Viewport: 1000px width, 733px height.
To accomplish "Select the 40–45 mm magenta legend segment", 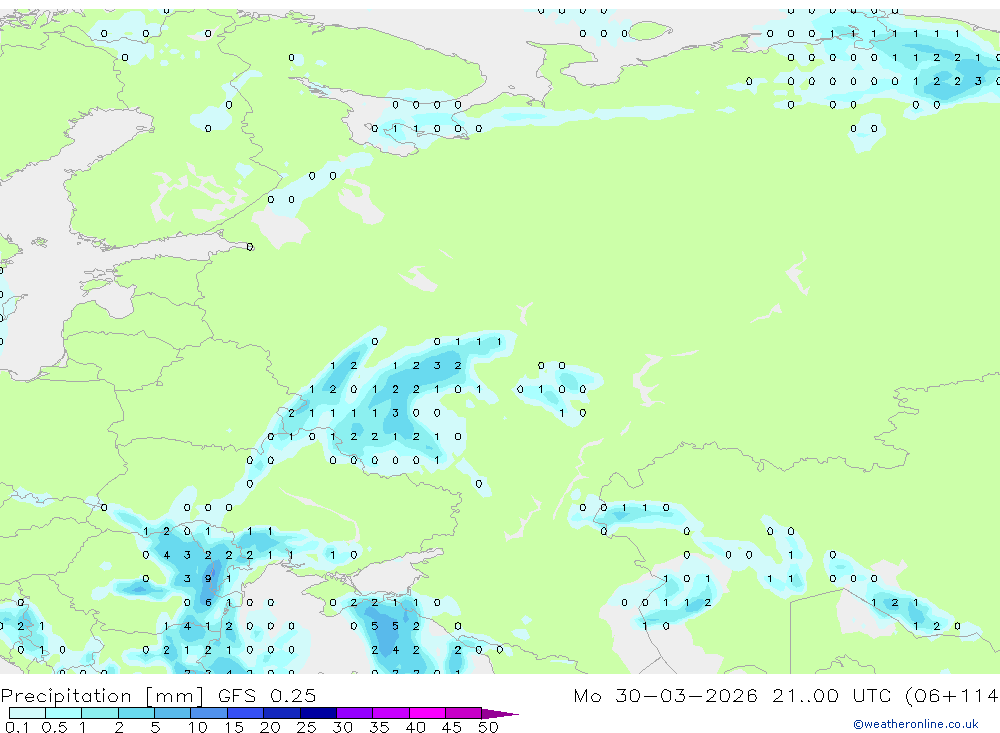I will tap(427, 713).
